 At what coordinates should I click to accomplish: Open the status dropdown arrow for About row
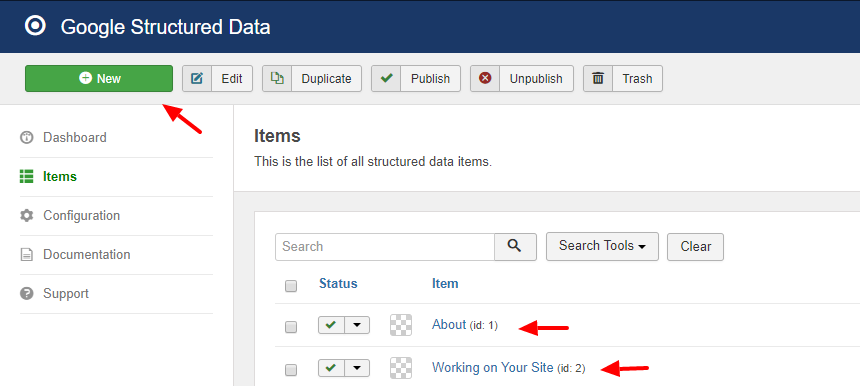pyautogui.click(x=357, y=325)
